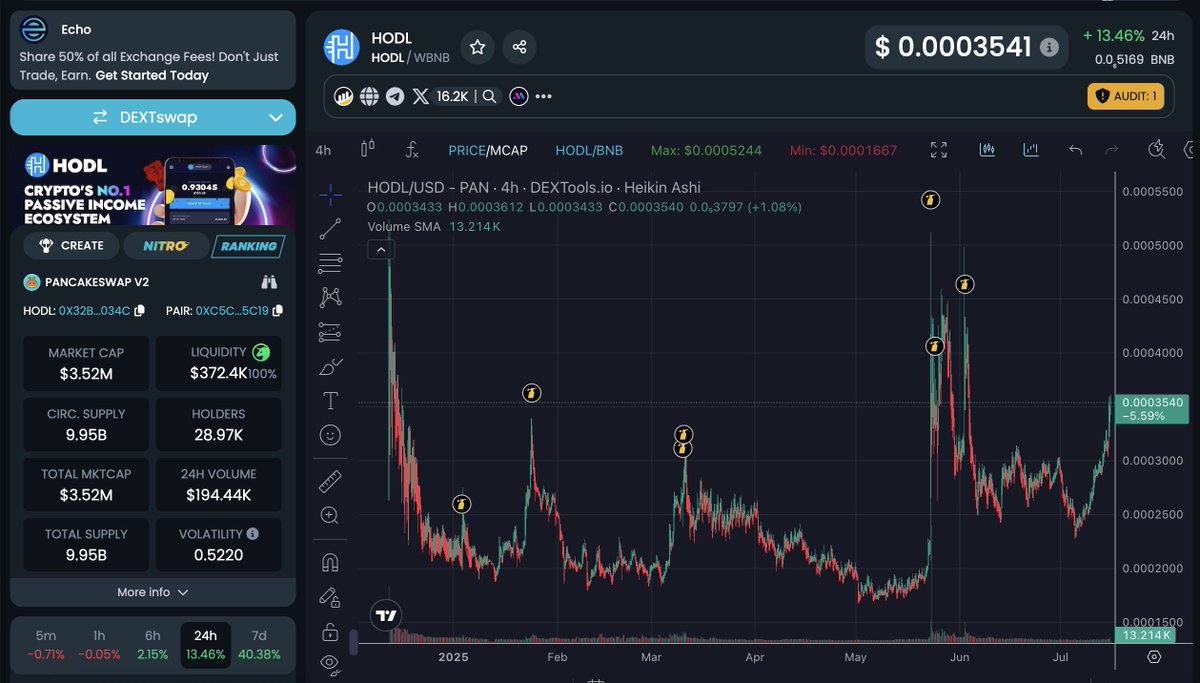Click Get Started Today in Echo ad
Screen dimensions: 1200x683
pos(152,75)
